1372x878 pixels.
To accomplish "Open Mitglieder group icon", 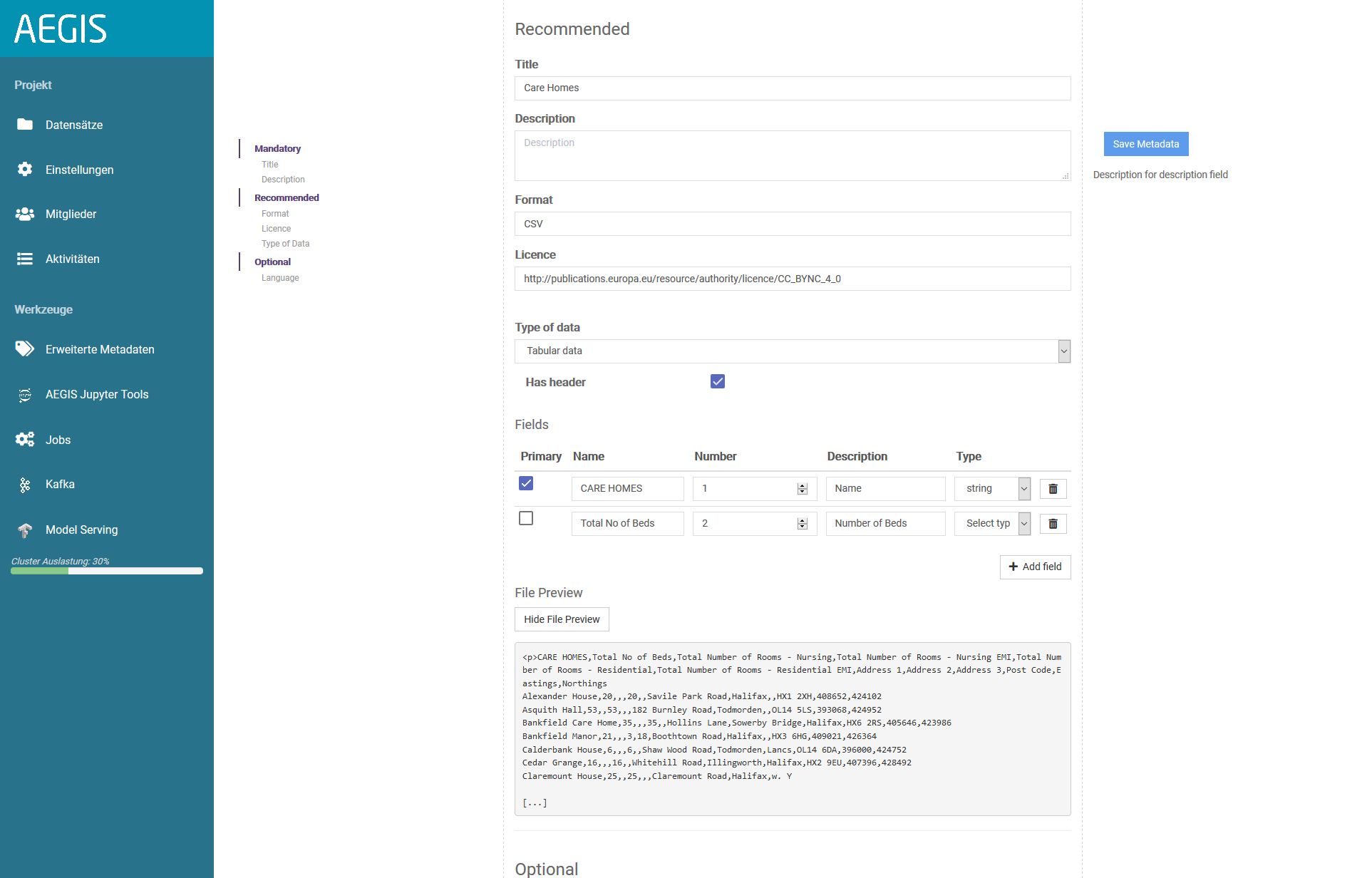I will click(25, 214).
